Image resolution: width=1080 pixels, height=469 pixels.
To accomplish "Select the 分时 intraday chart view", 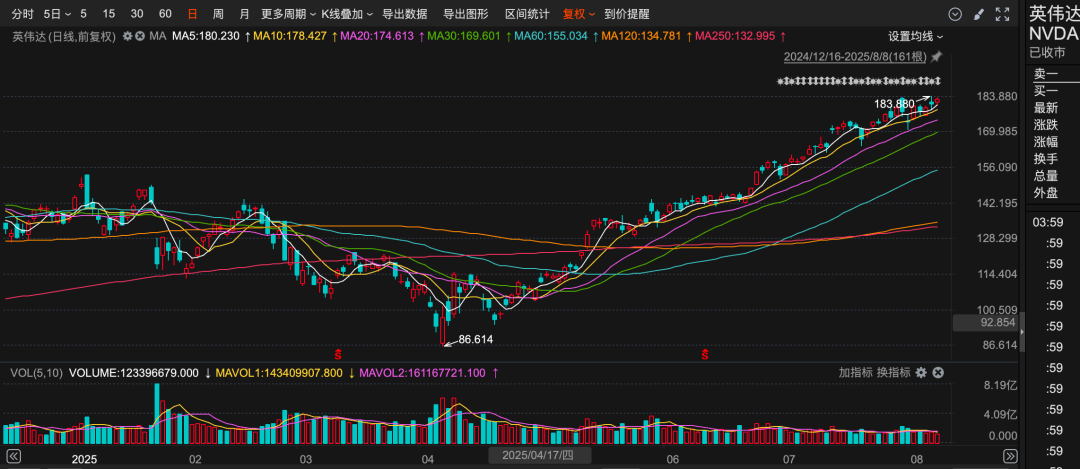I will coord(22,14).
